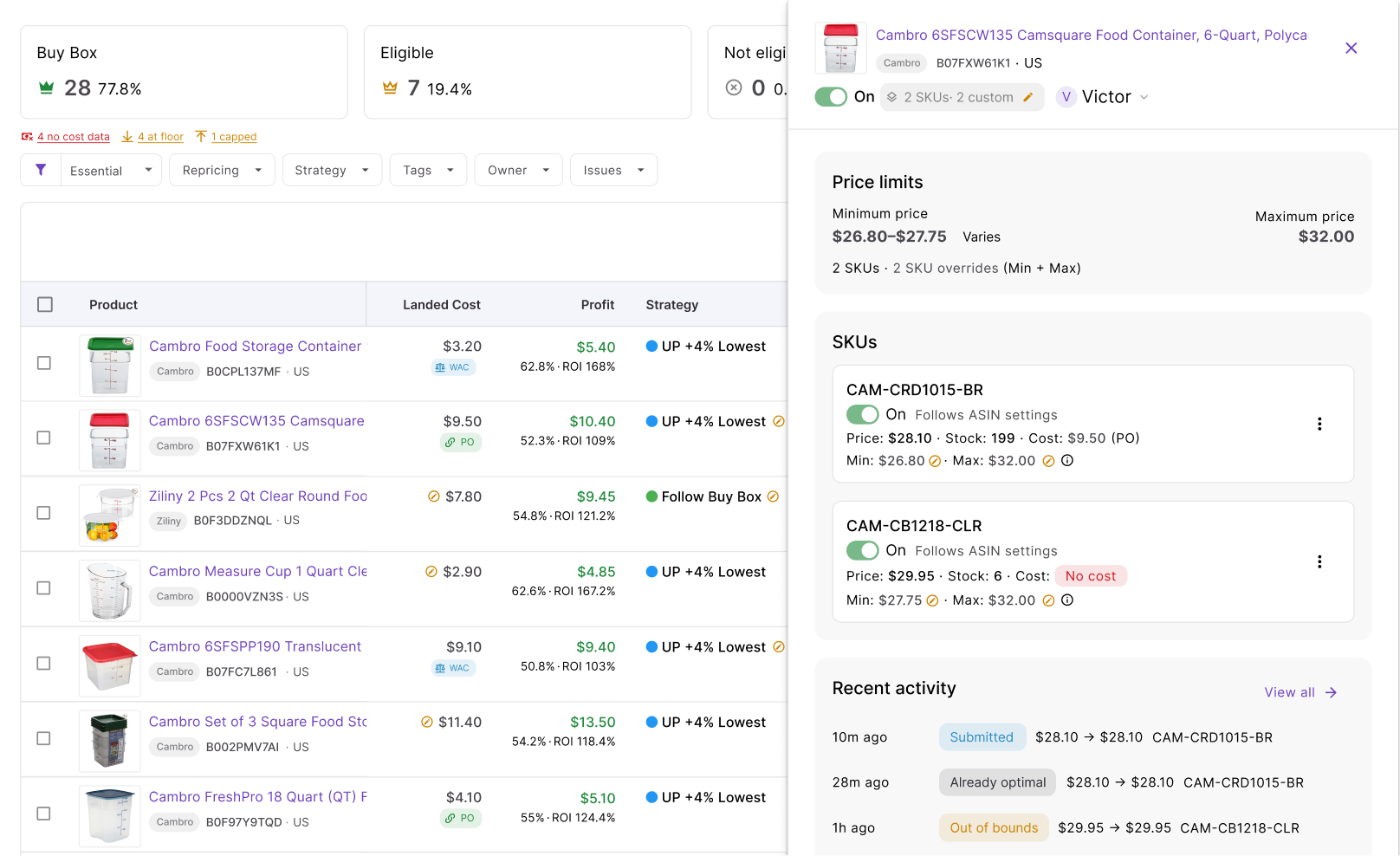Open the panel title Cambro 6SFSCW135 link
The width and height of the screenshot is (1400, 856).
1092,35
